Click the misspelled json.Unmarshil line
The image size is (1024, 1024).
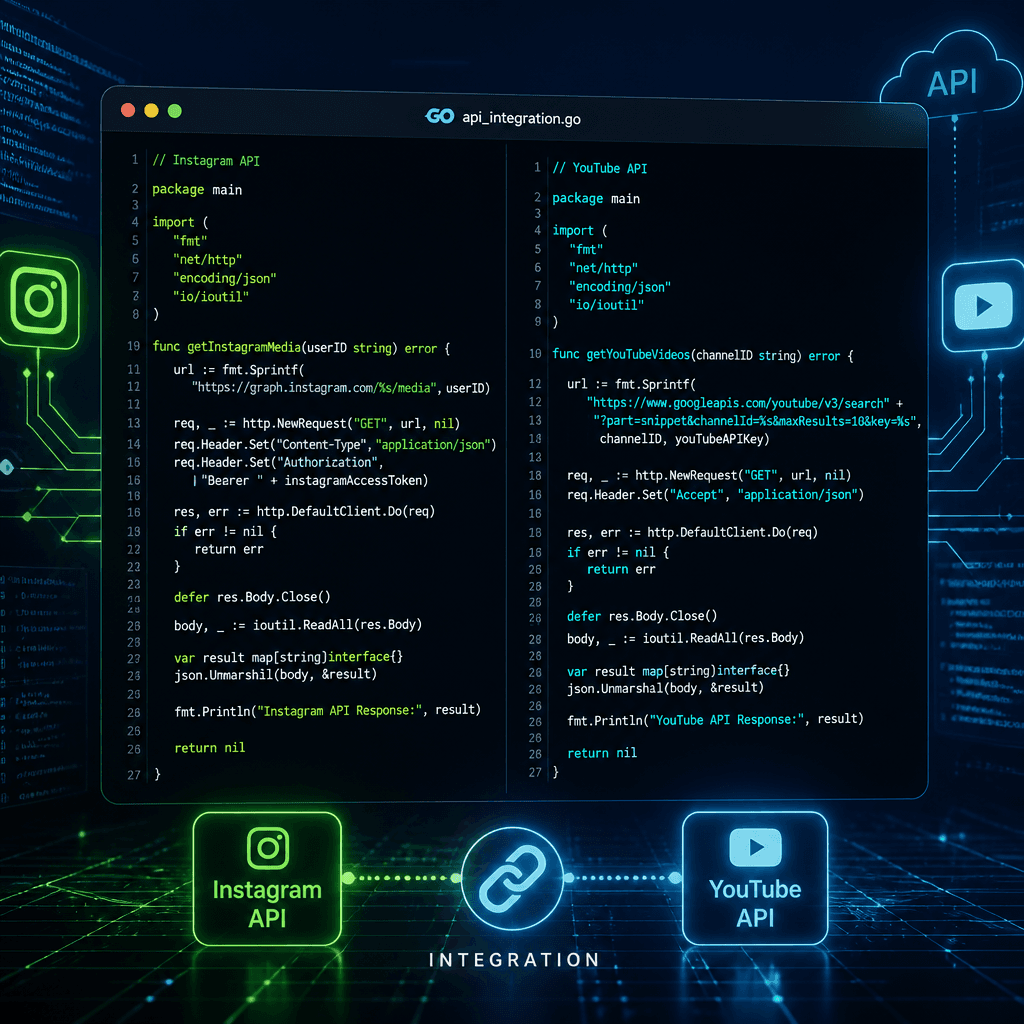tap(275, 675)
